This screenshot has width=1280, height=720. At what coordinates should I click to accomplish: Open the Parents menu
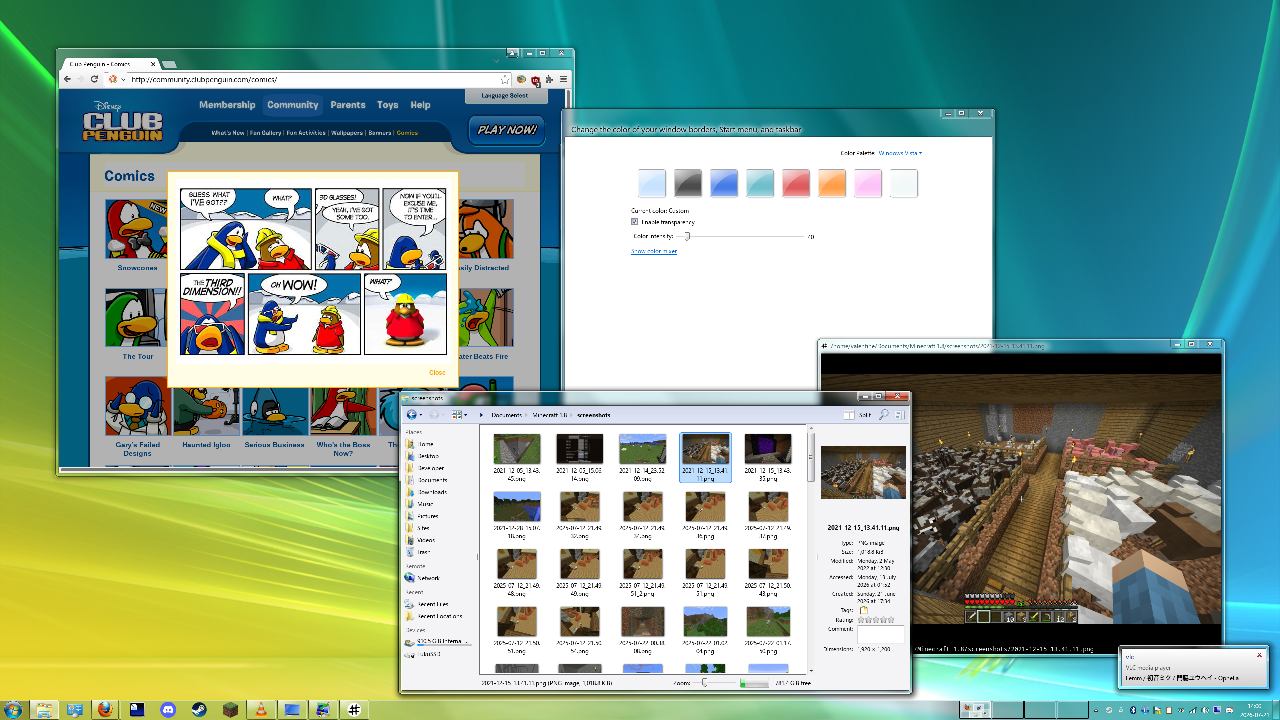348,105
